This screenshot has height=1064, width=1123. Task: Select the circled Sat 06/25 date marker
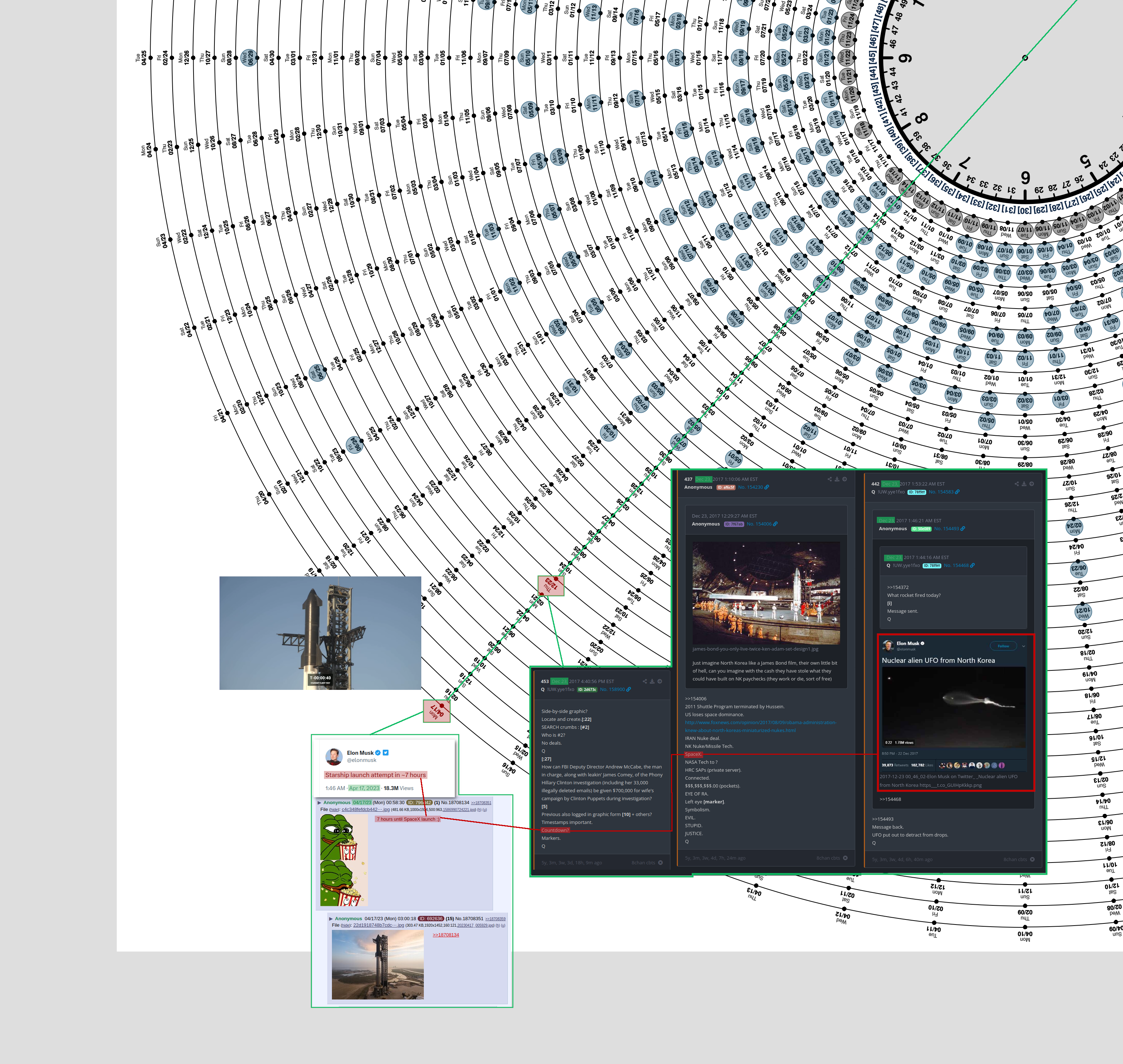click(x=318, y=373)
